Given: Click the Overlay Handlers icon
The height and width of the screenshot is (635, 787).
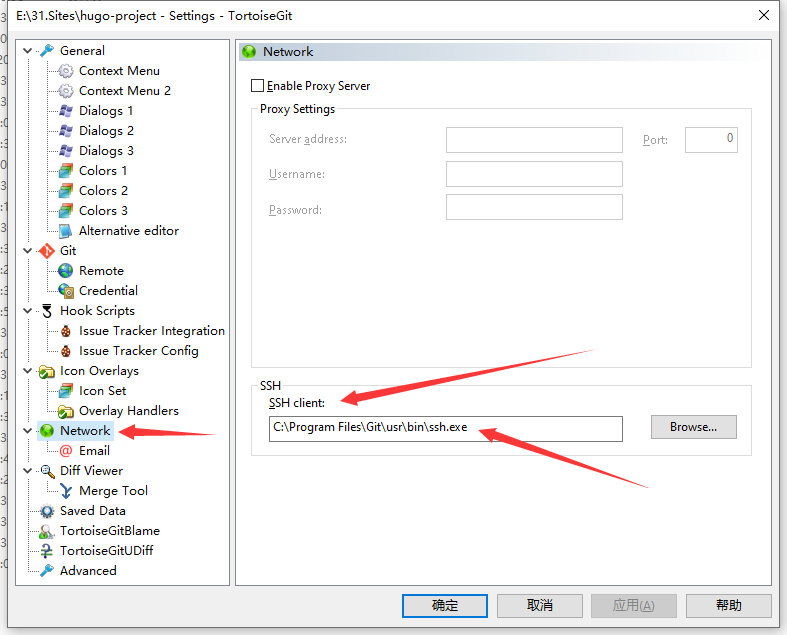Looking at the screenshot, I should 66,411.
